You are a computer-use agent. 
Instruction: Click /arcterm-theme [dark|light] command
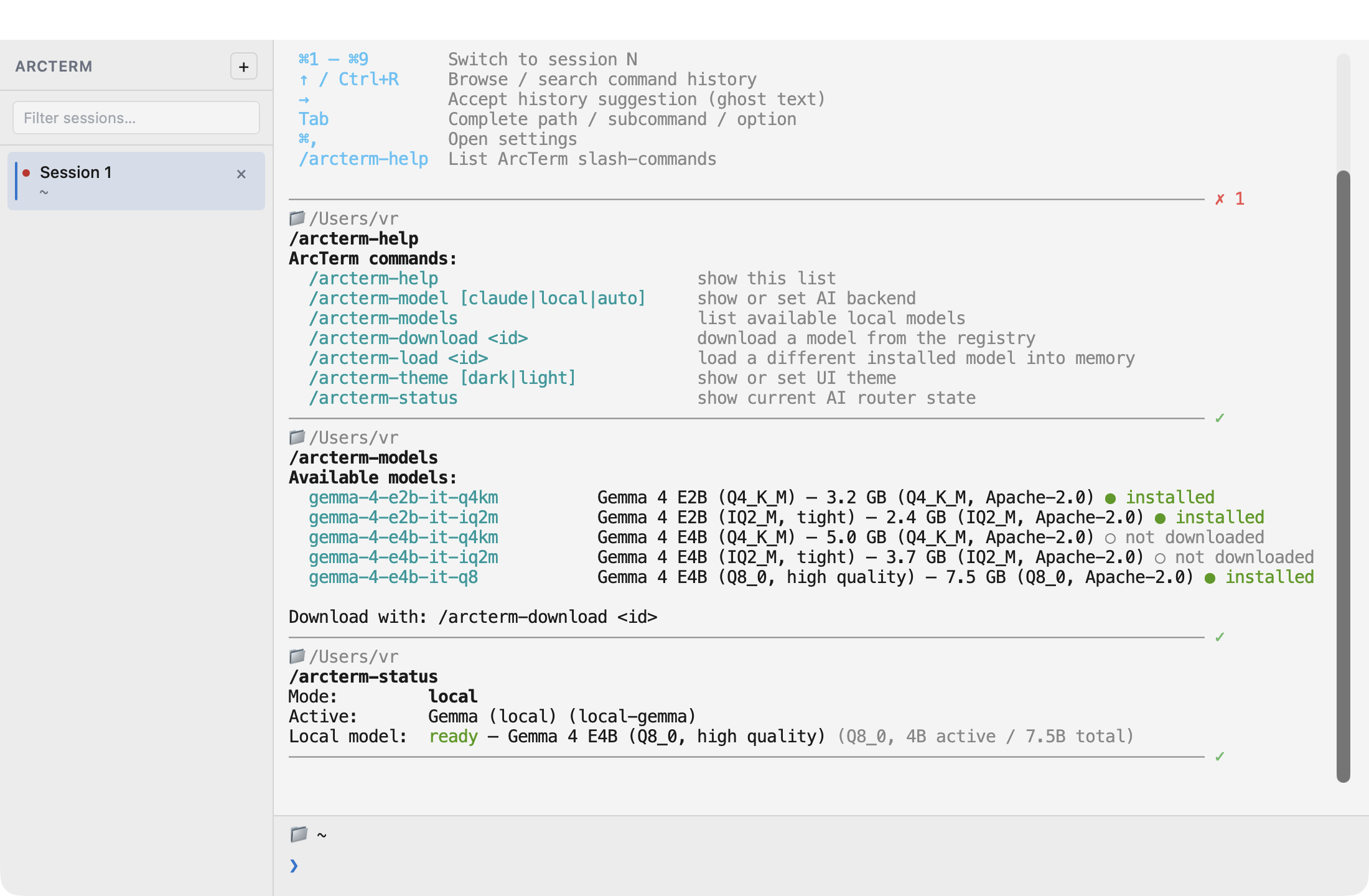[442, 378]
